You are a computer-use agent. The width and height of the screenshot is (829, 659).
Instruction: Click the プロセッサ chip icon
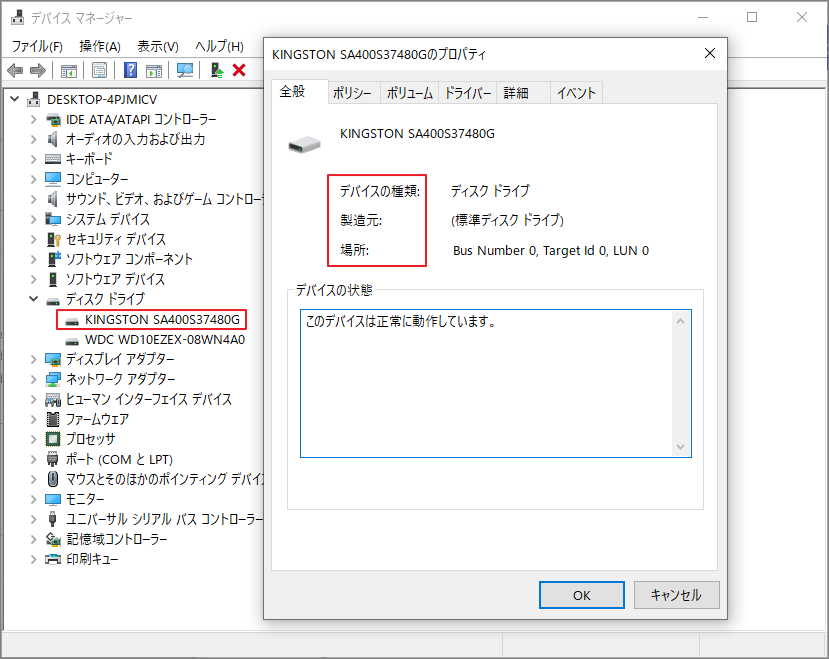[x=53, y=439]
